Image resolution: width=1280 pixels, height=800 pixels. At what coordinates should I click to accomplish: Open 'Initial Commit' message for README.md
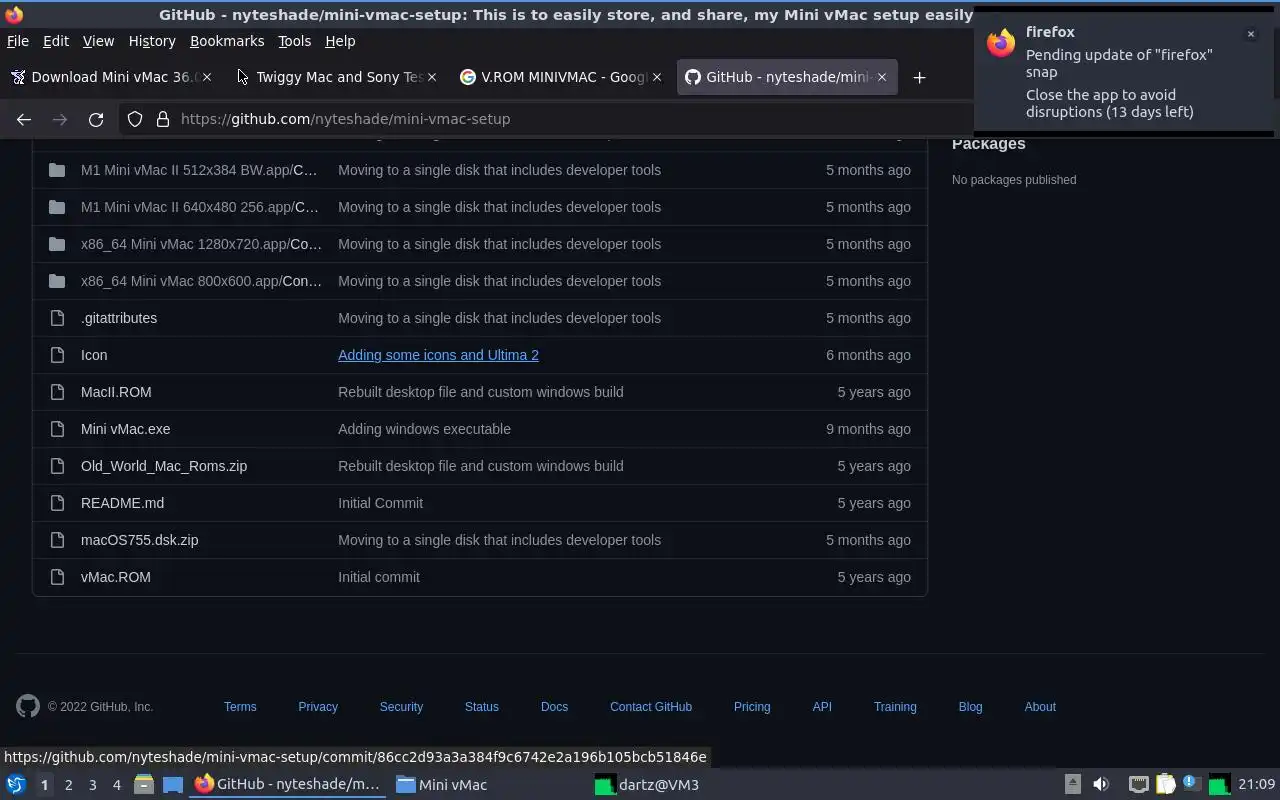[380, 503]
